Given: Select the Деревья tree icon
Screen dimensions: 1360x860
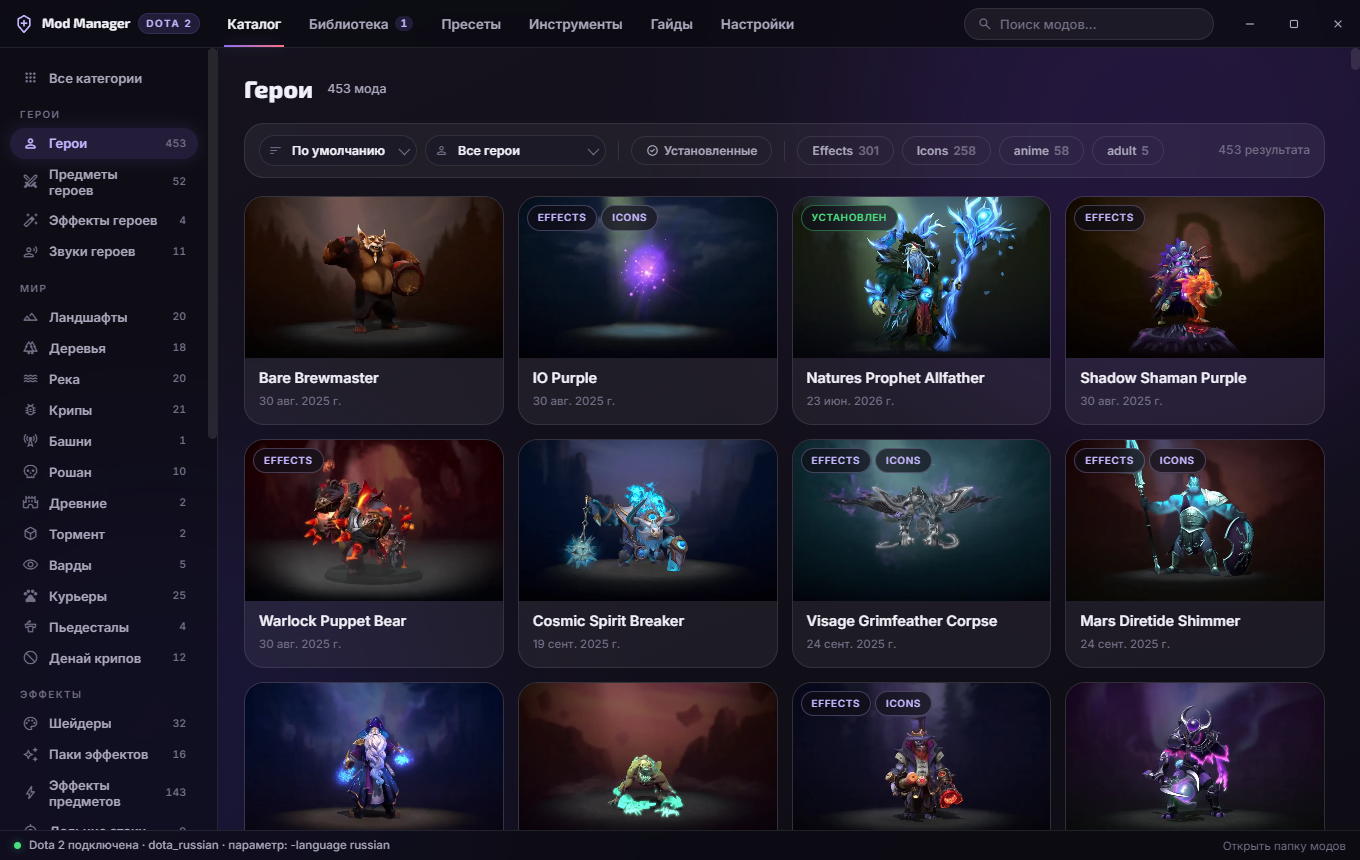Looking at the screenshot, I should 30,349.
